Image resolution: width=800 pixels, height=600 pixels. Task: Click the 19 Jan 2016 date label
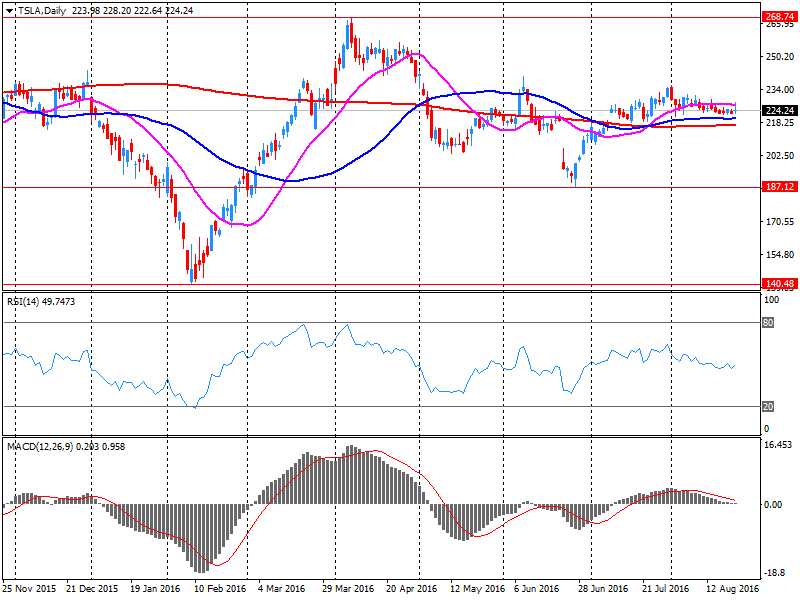(x=155, y=588)
